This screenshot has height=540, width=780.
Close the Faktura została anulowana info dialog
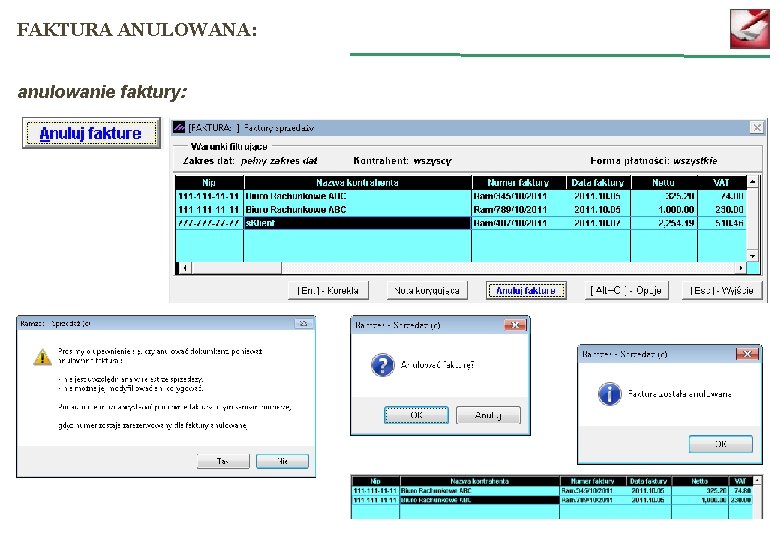click(x=747, y=354)
